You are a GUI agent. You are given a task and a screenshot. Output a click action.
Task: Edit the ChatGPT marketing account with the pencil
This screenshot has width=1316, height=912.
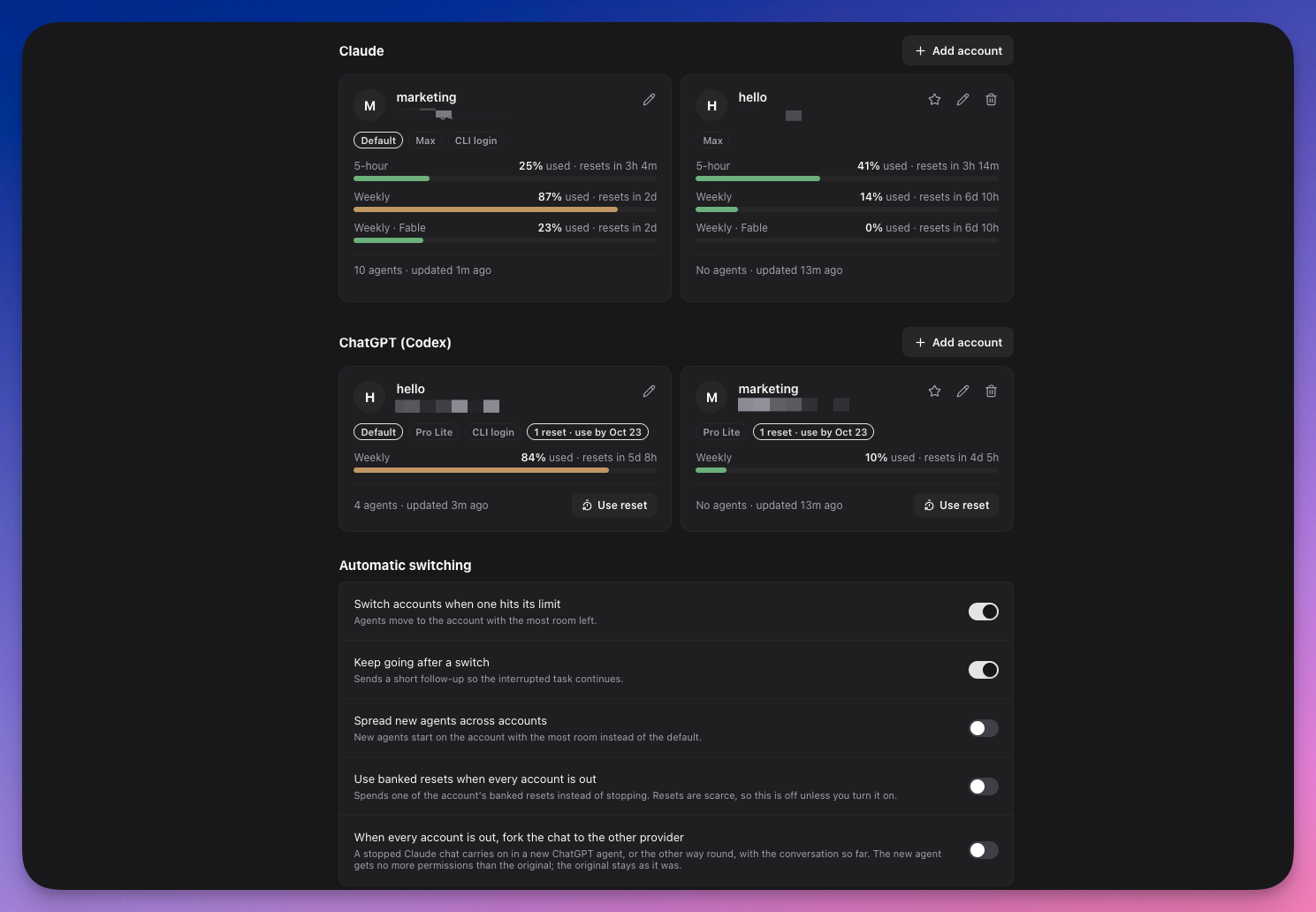click(962, 391)
